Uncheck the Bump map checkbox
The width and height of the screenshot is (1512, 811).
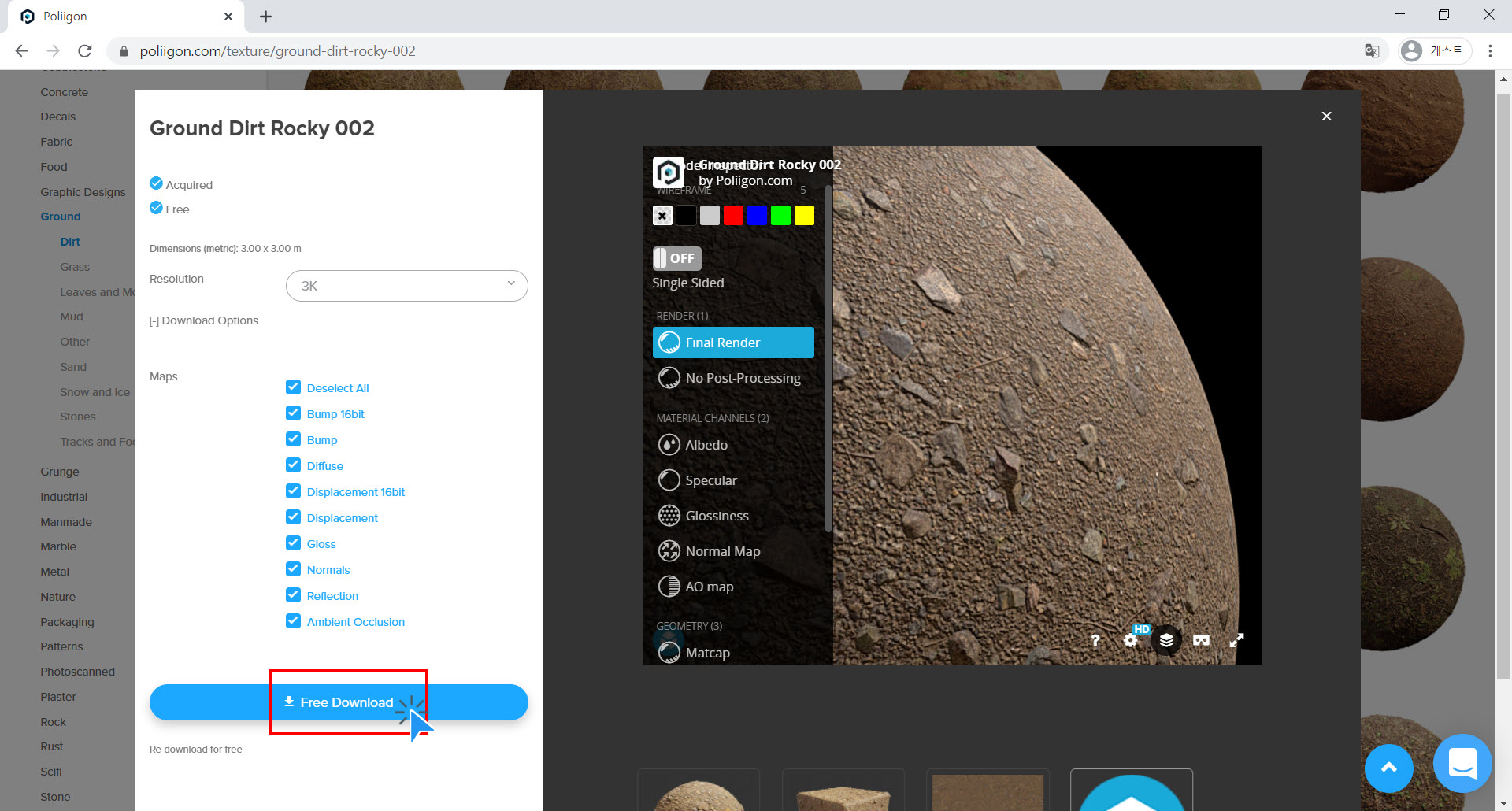[x=293, y=439]
